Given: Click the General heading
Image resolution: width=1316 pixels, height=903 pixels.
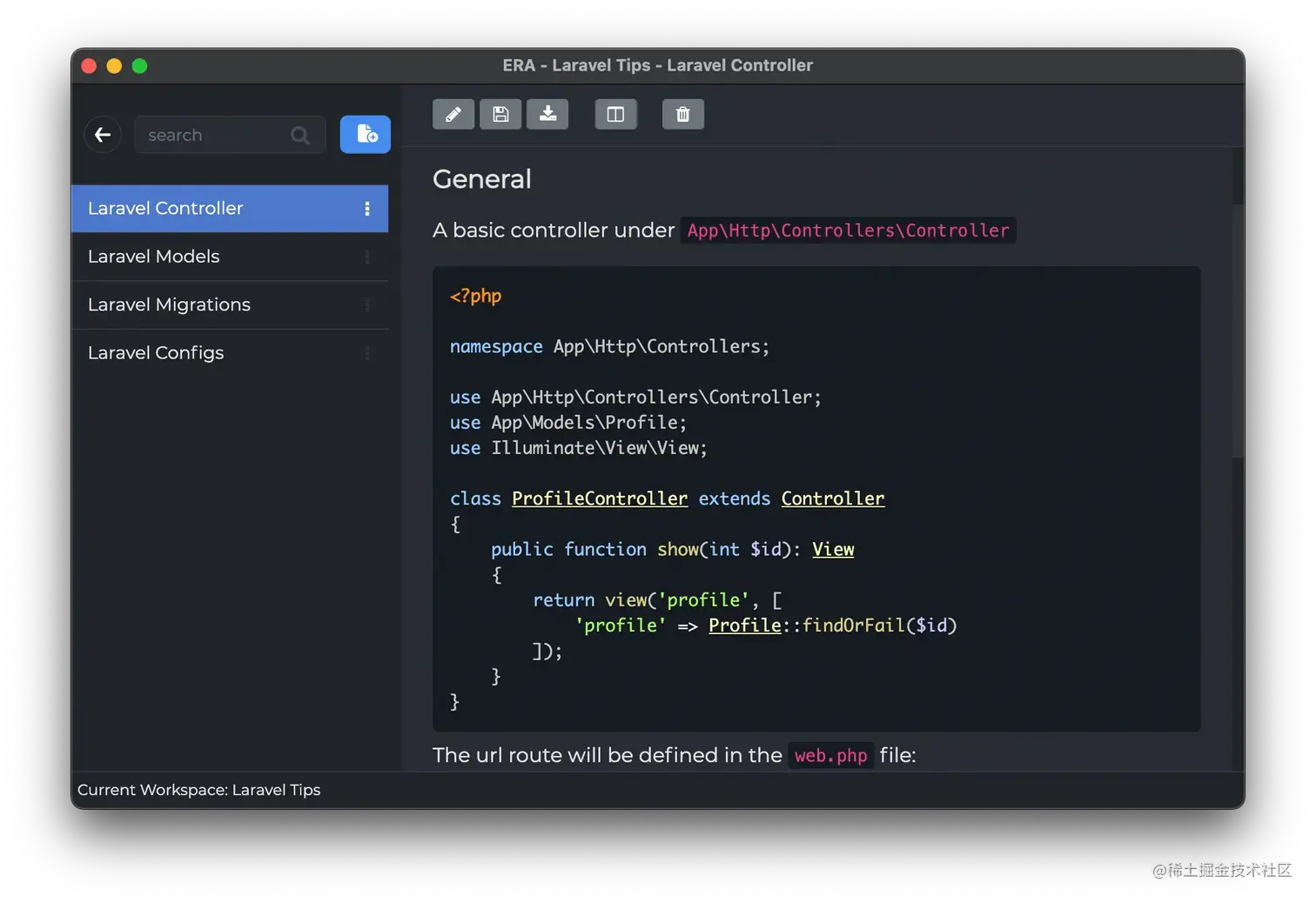Looking at the screenshot, I should pos(482,178).
